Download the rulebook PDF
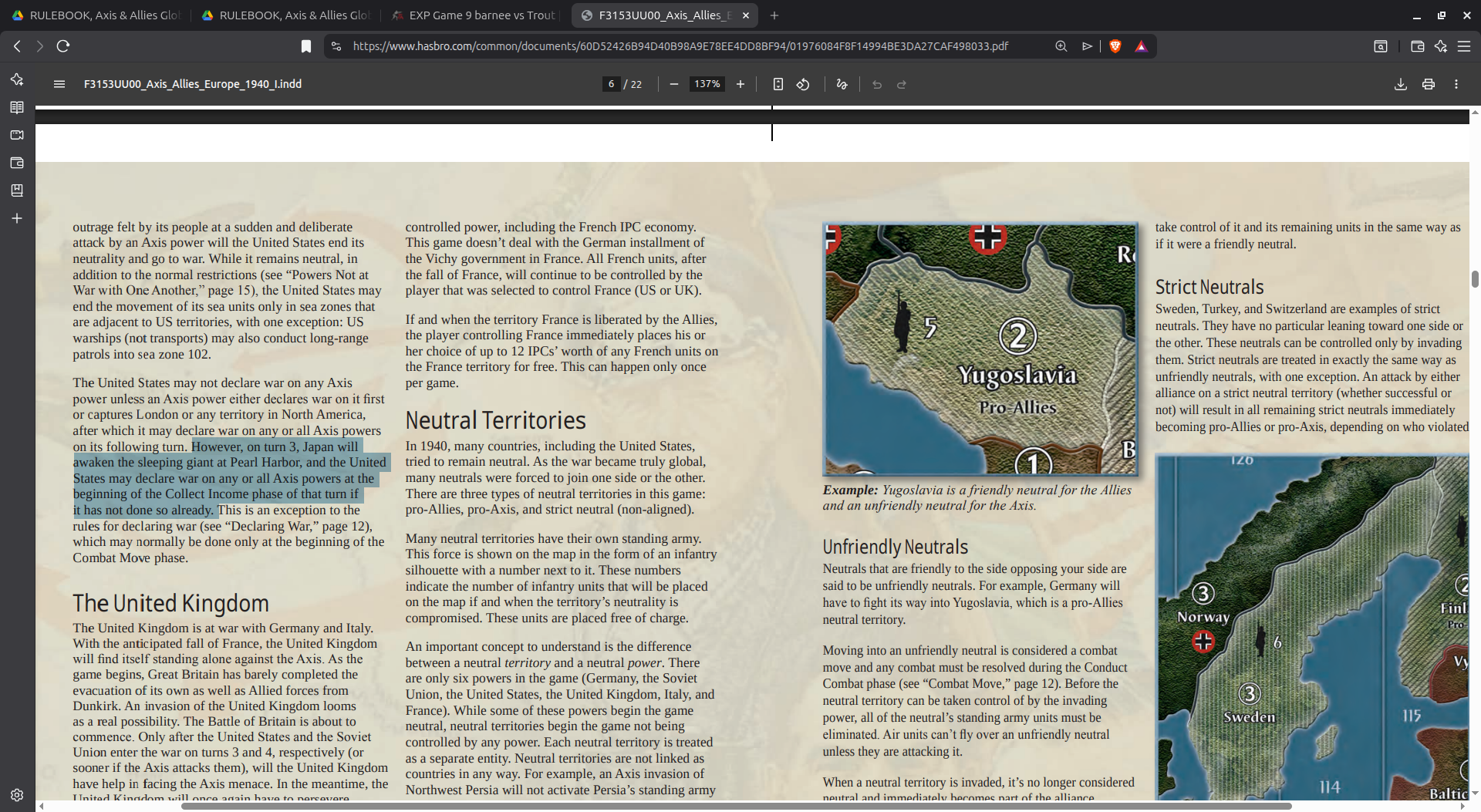 (x=1400, y=84)
